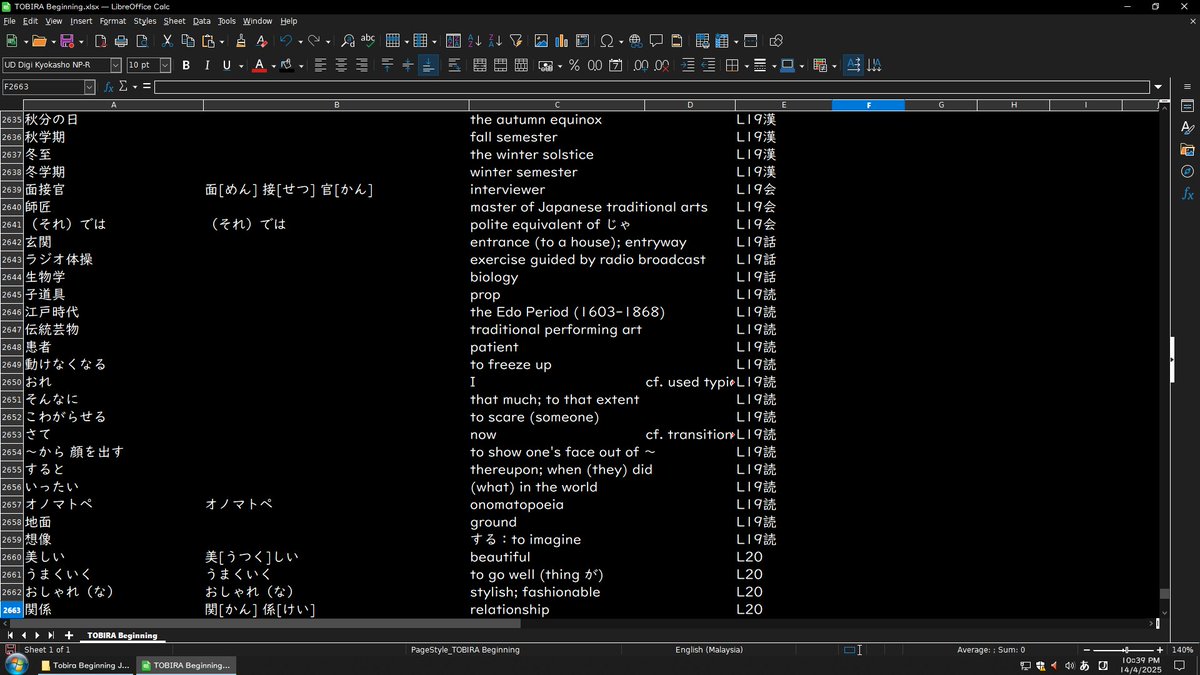Screen dimensions: 1200x675
Task: Click the background color bucket swatch
Action: (287, 65)
